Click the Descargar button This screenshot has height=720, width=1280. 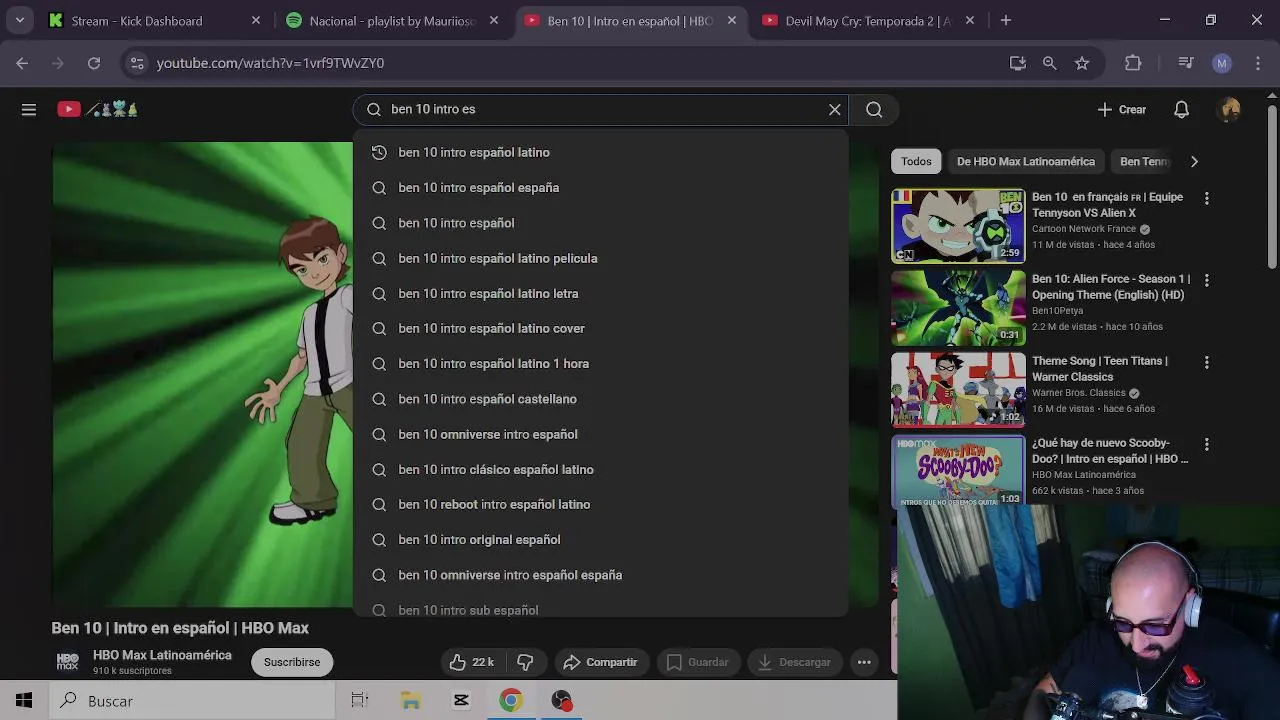(x=795, y=662)
